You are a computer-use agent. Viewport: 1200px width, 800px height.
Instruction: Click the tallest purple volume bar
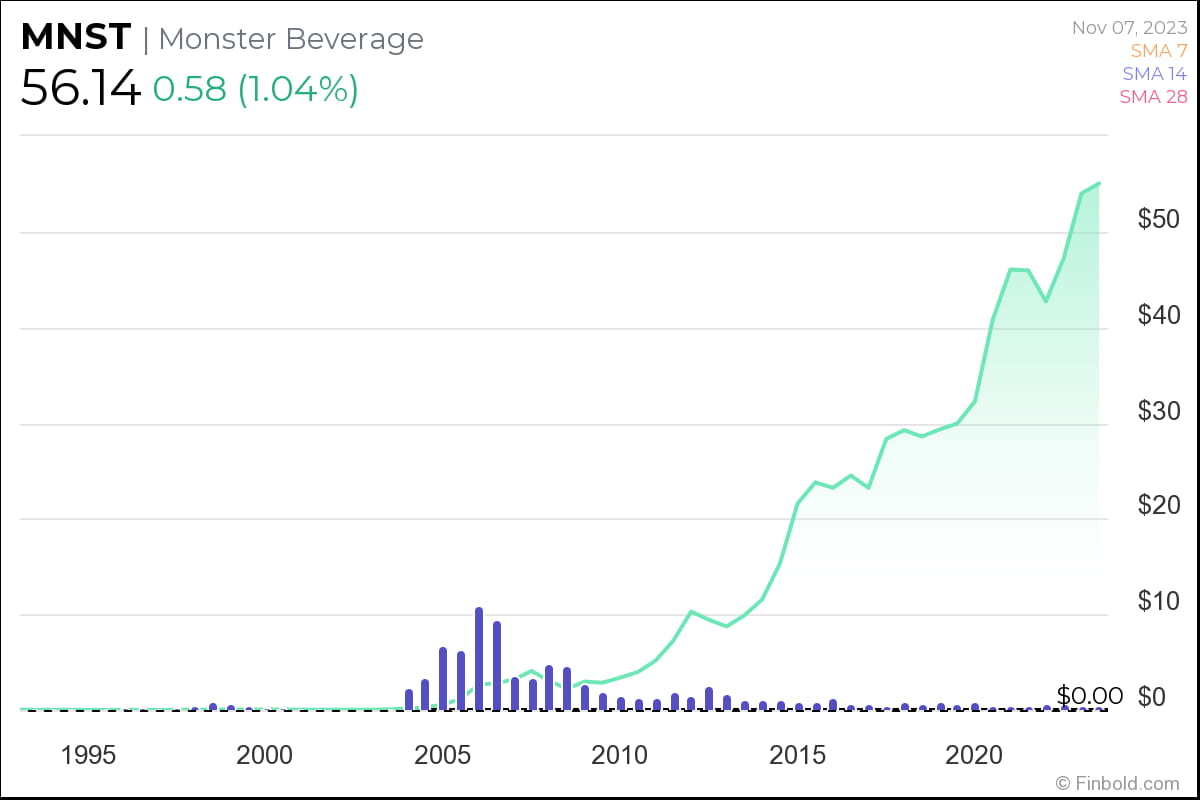(479, 658)
